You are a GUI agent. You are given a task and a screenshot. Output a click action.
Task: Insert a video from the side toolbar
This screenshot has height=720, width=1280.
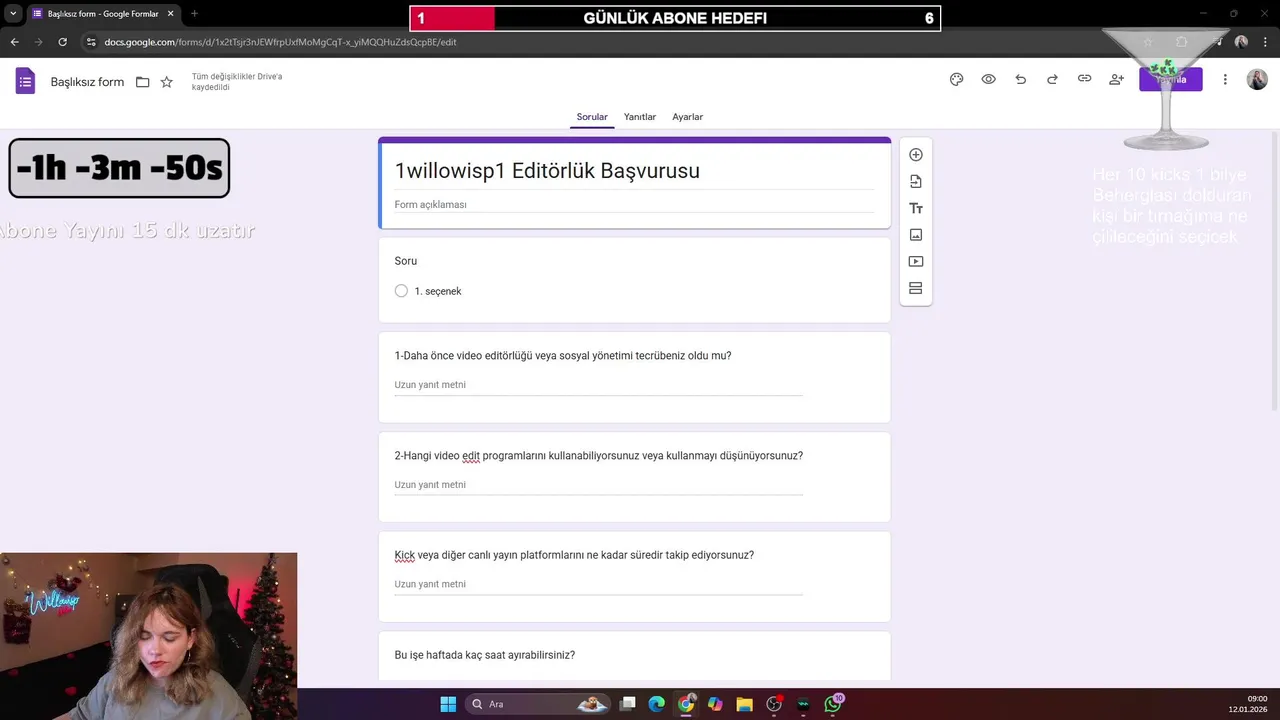[915, 262]
